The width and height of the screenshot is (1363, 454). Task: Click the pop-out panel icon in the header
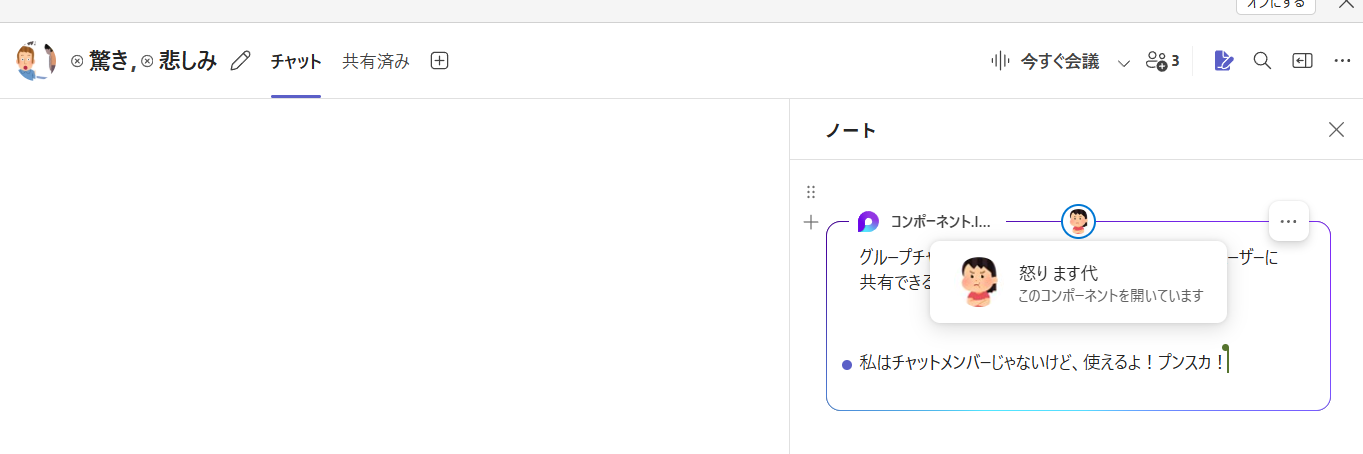pos(1302,61)
